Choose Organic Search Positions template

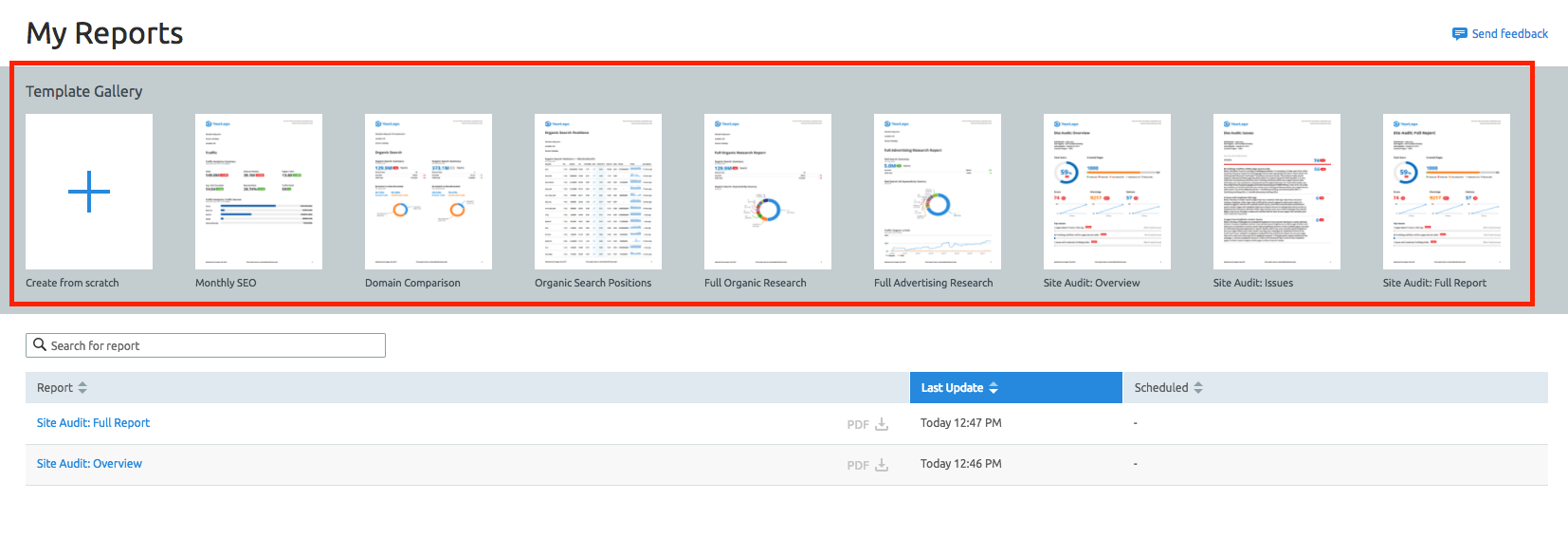pyautogui.click(x=597, y=192)
